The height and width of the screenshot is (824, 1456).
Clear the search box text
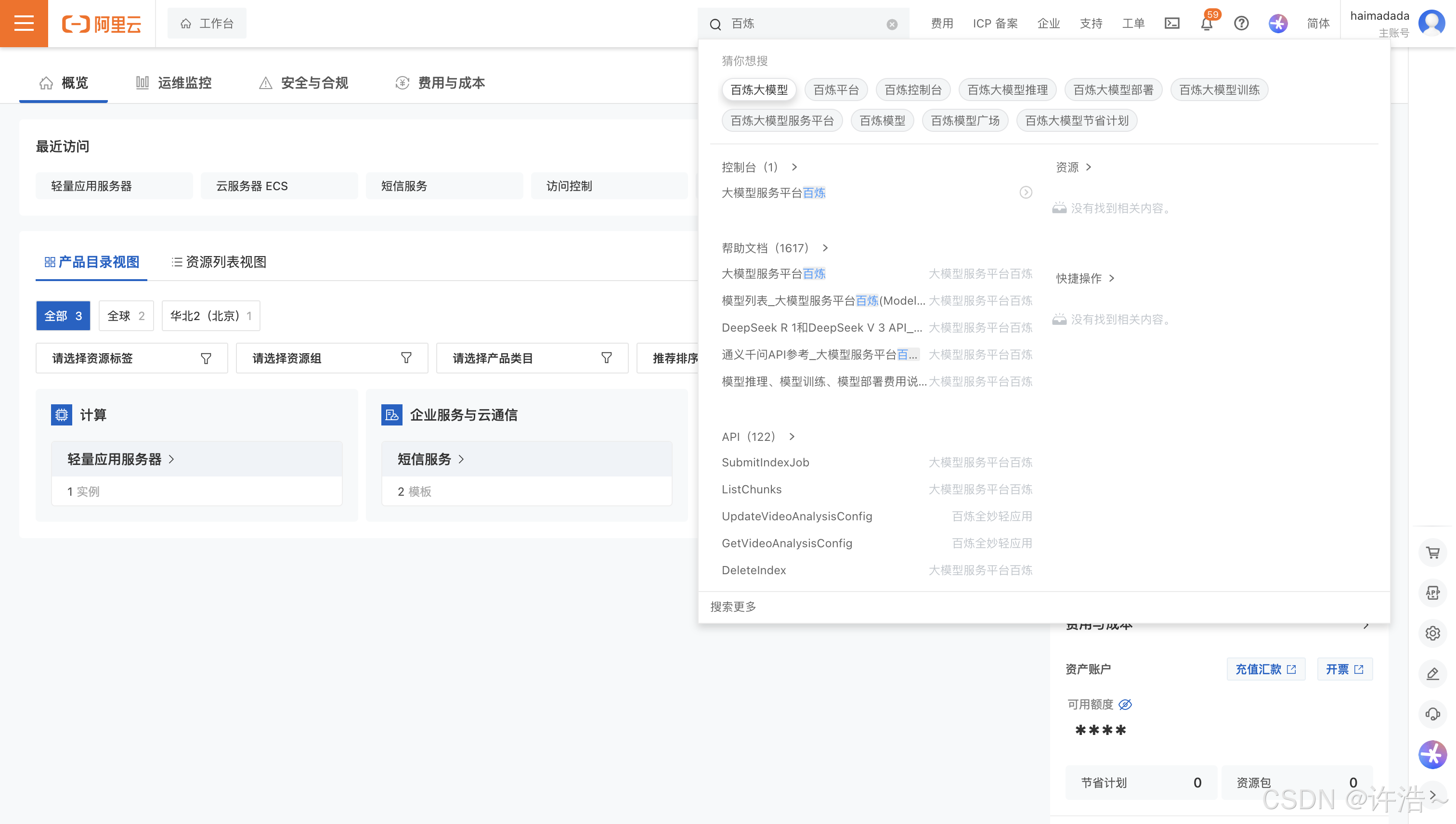coord(892,25)
